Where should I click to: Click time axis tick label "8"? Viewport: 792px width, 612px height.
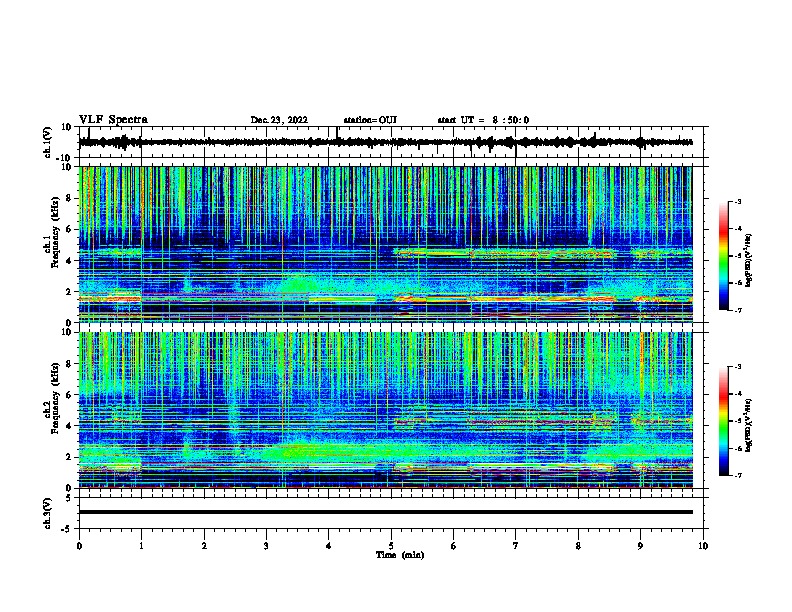click(x=578, y=546)
